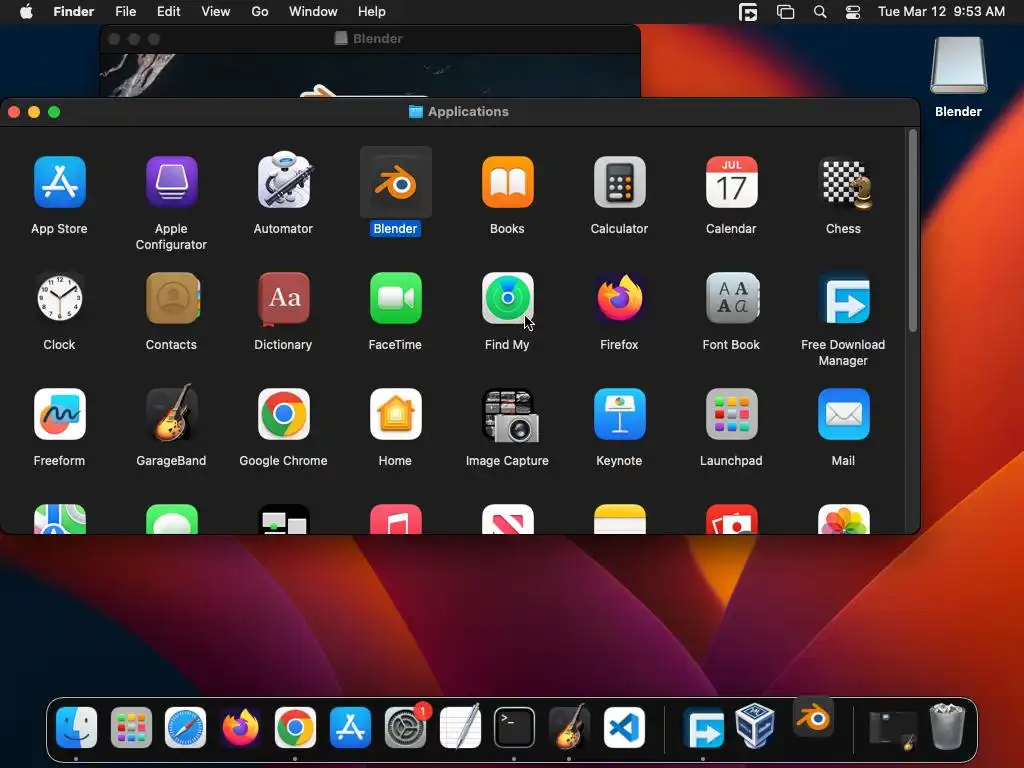Image resolution: width=1024 pixels, height=768 pixels.
Task: Select the Home app icon
Action: tap(396, 414)
